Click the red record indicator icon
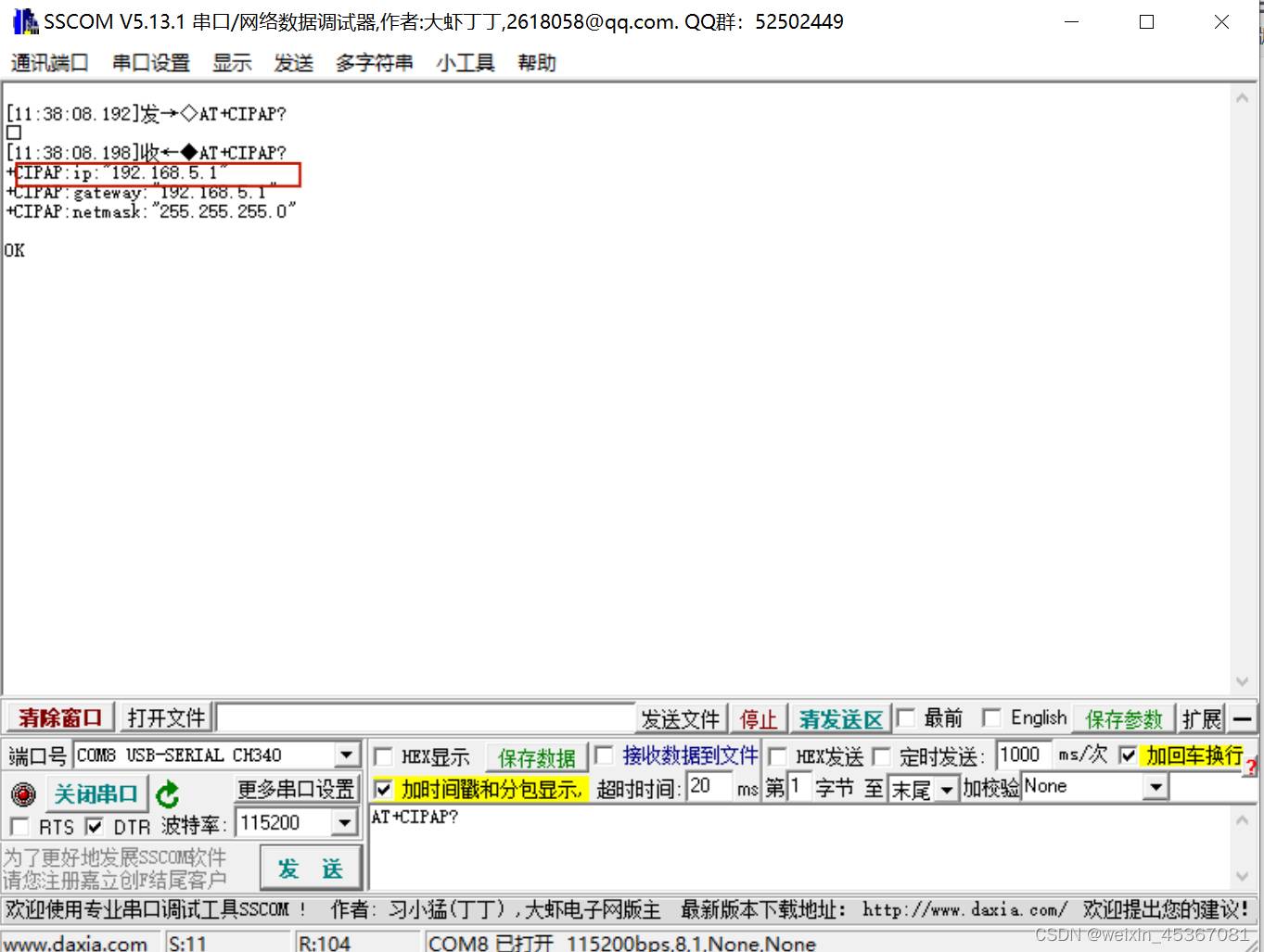Image resolution: width=1264 pixels, height=952 pixels. point(23,793)
